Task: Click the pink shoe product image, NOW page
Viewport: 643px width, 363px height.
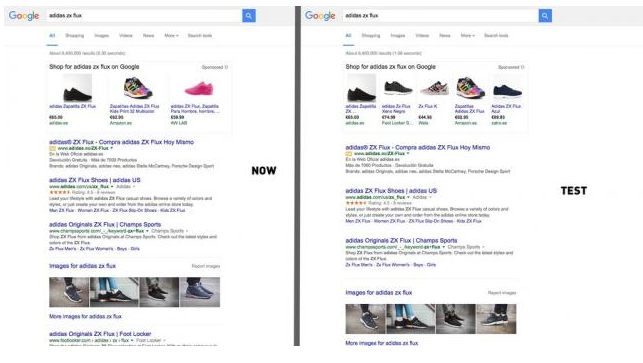Action: click(x=199, y=89)
